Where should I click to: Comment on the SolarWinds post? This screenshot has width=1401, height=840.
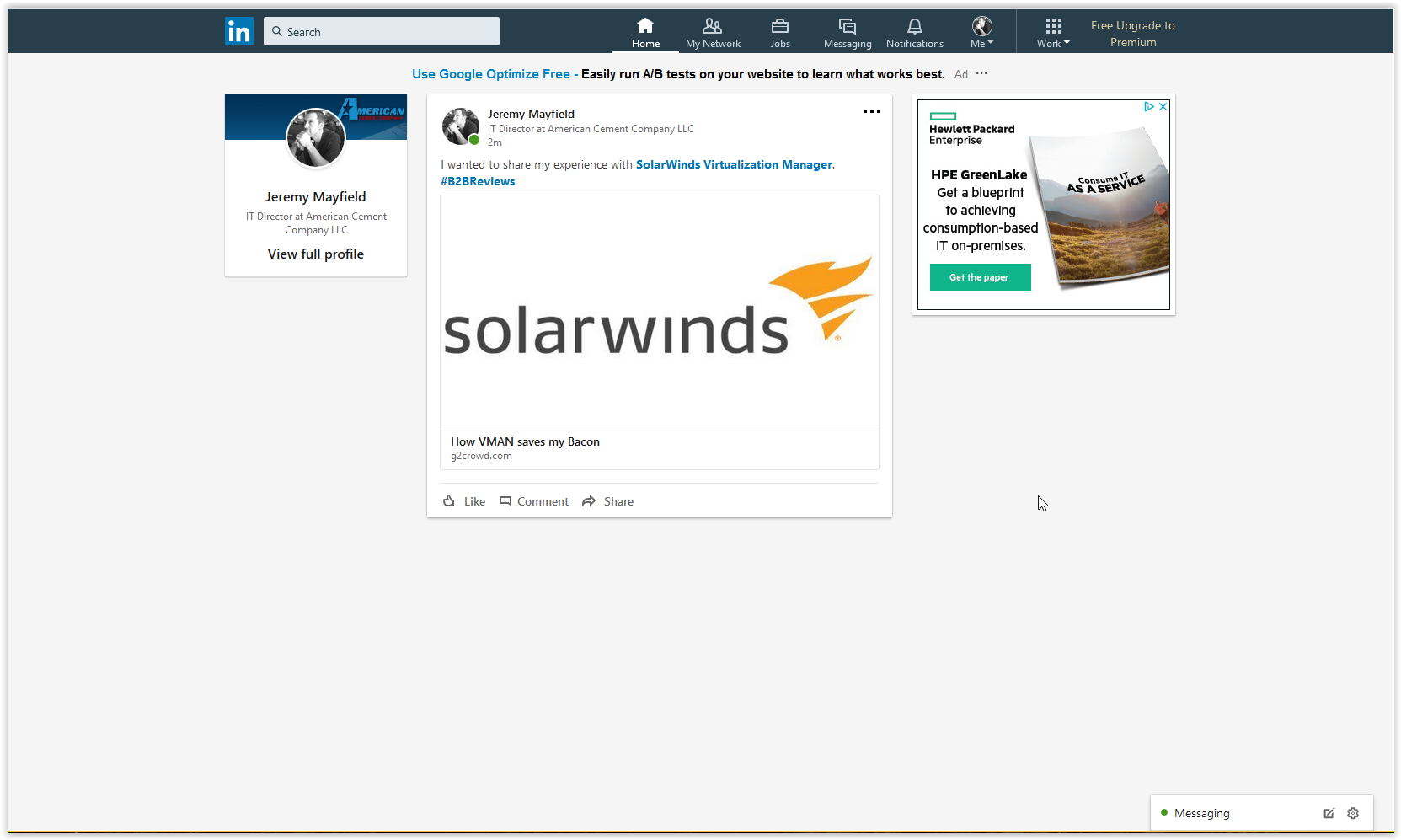[x=534, y=501]
